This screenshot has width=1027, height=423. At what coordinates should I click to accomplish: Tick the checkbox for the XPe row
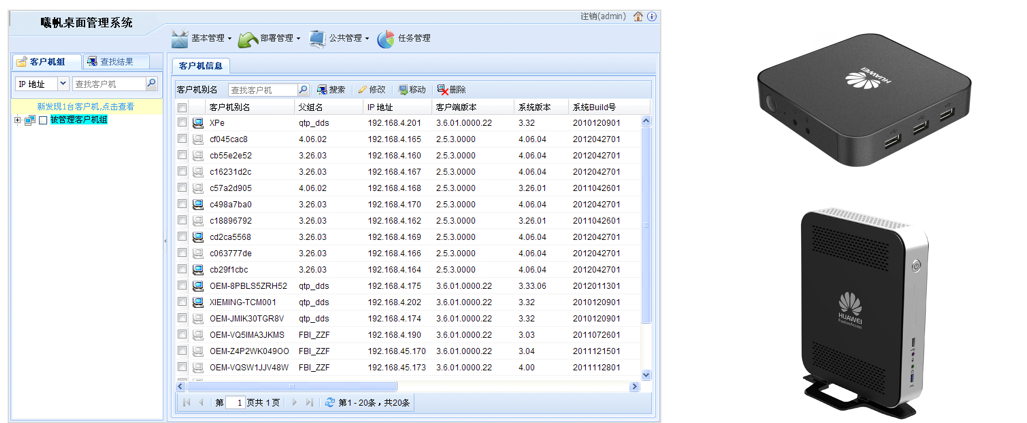point(182,123)
